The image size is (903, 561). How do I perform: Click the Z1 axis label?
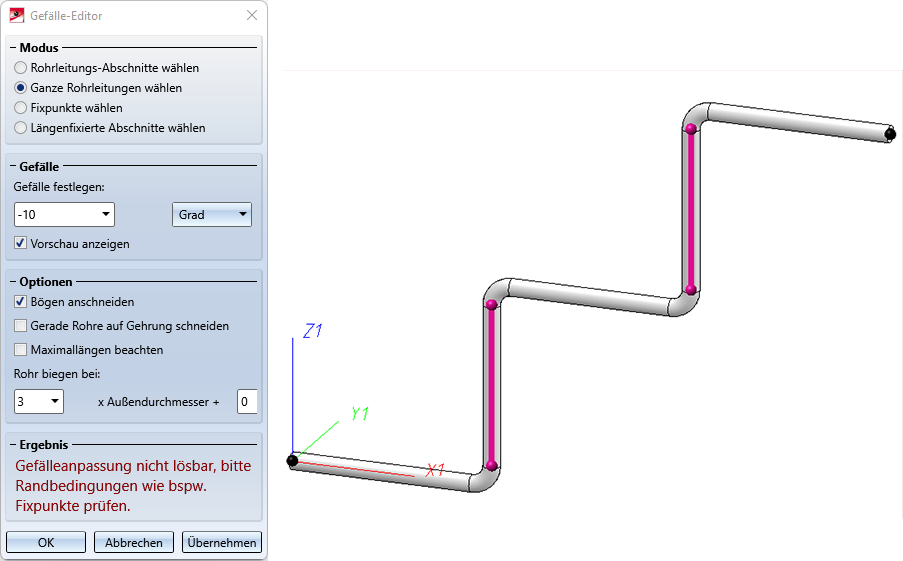tap(313, 331)
